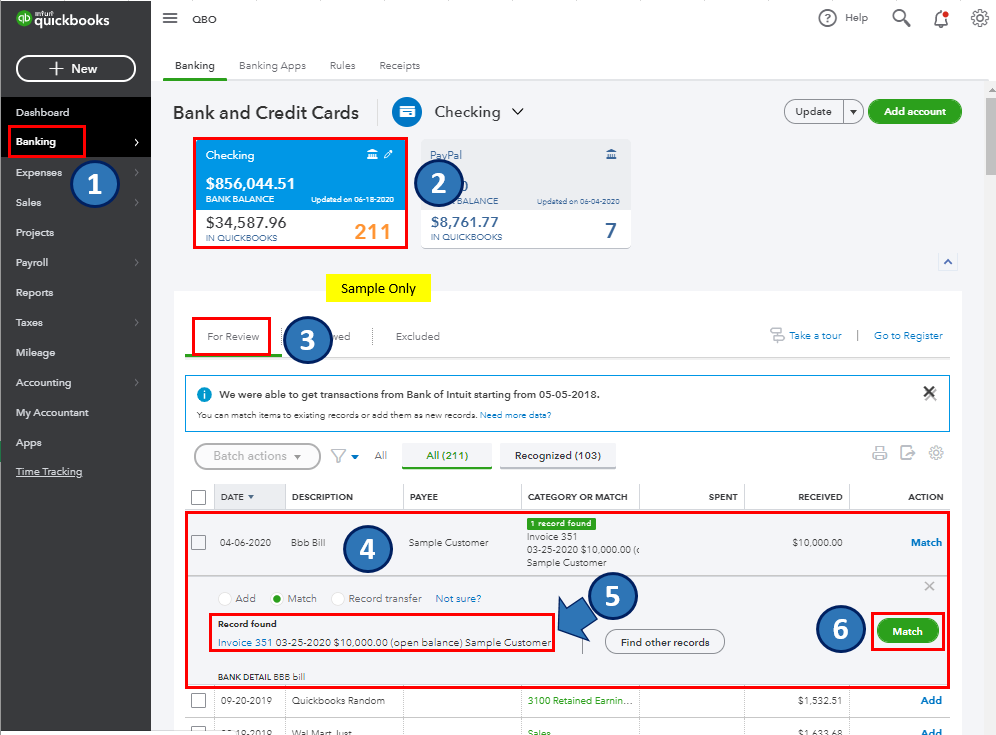Expand the Checking account selector chevron
This screenshot has height=735, width=996.
[518, 112]
